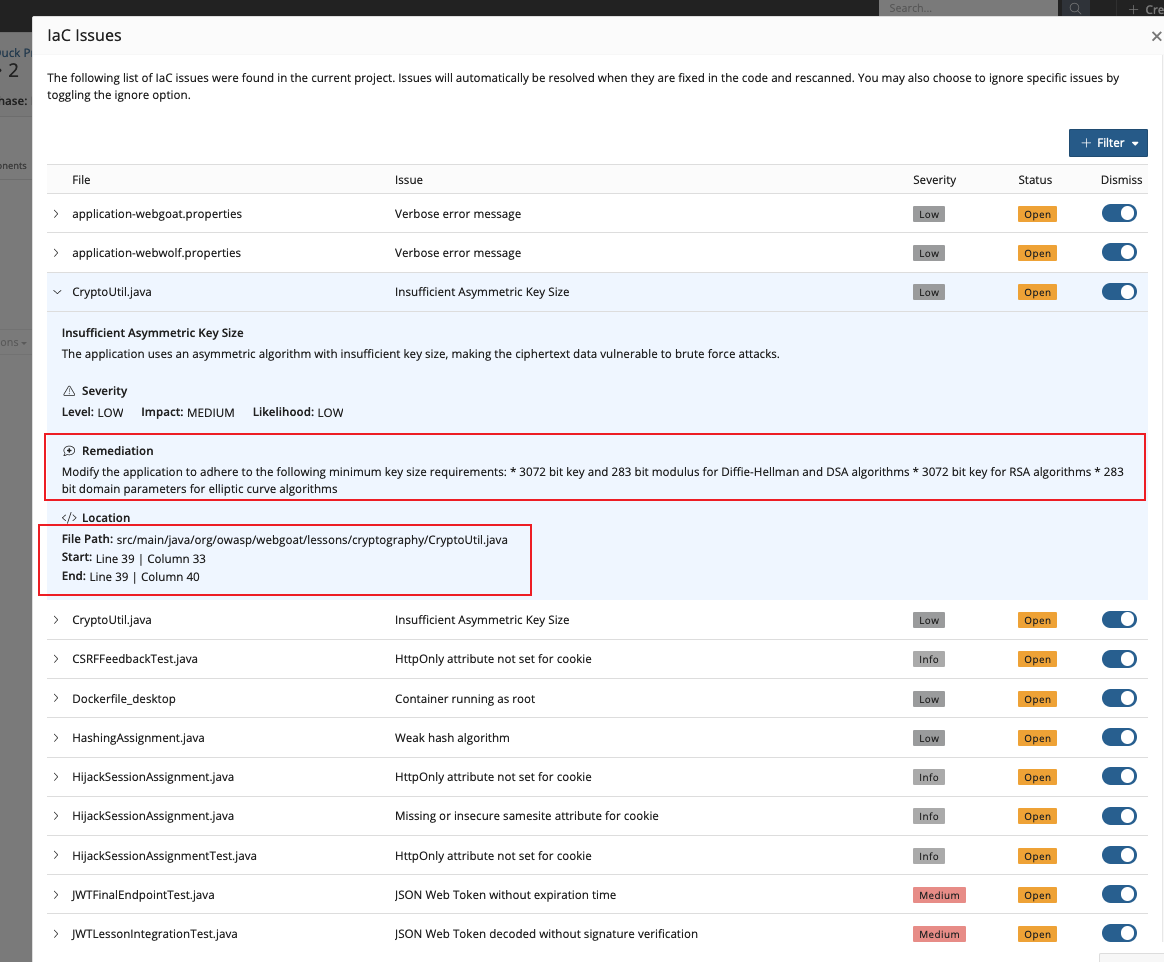The image size is (1164, 962).
Task: Close the IaC Issues dialog
Action: pyautogui.click(x=1156, y=36)
